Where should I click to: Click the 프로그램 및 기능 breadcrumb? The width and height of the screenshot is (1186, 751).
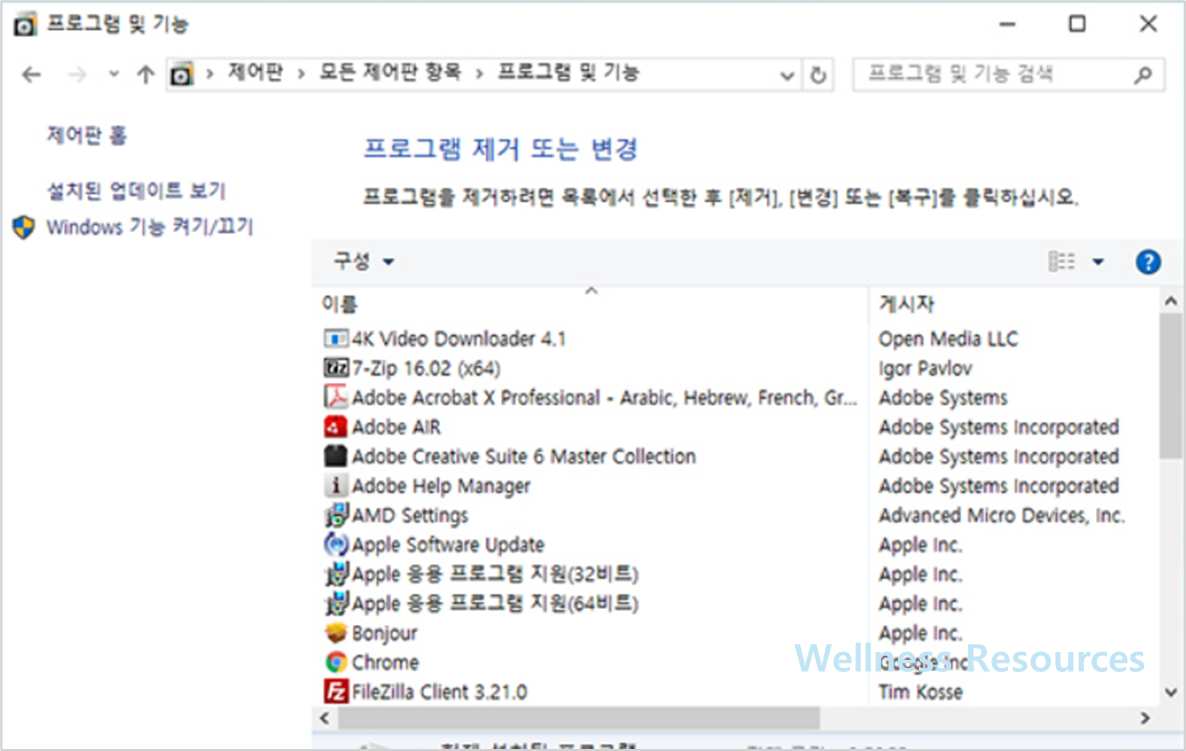[x=568, y=73]
